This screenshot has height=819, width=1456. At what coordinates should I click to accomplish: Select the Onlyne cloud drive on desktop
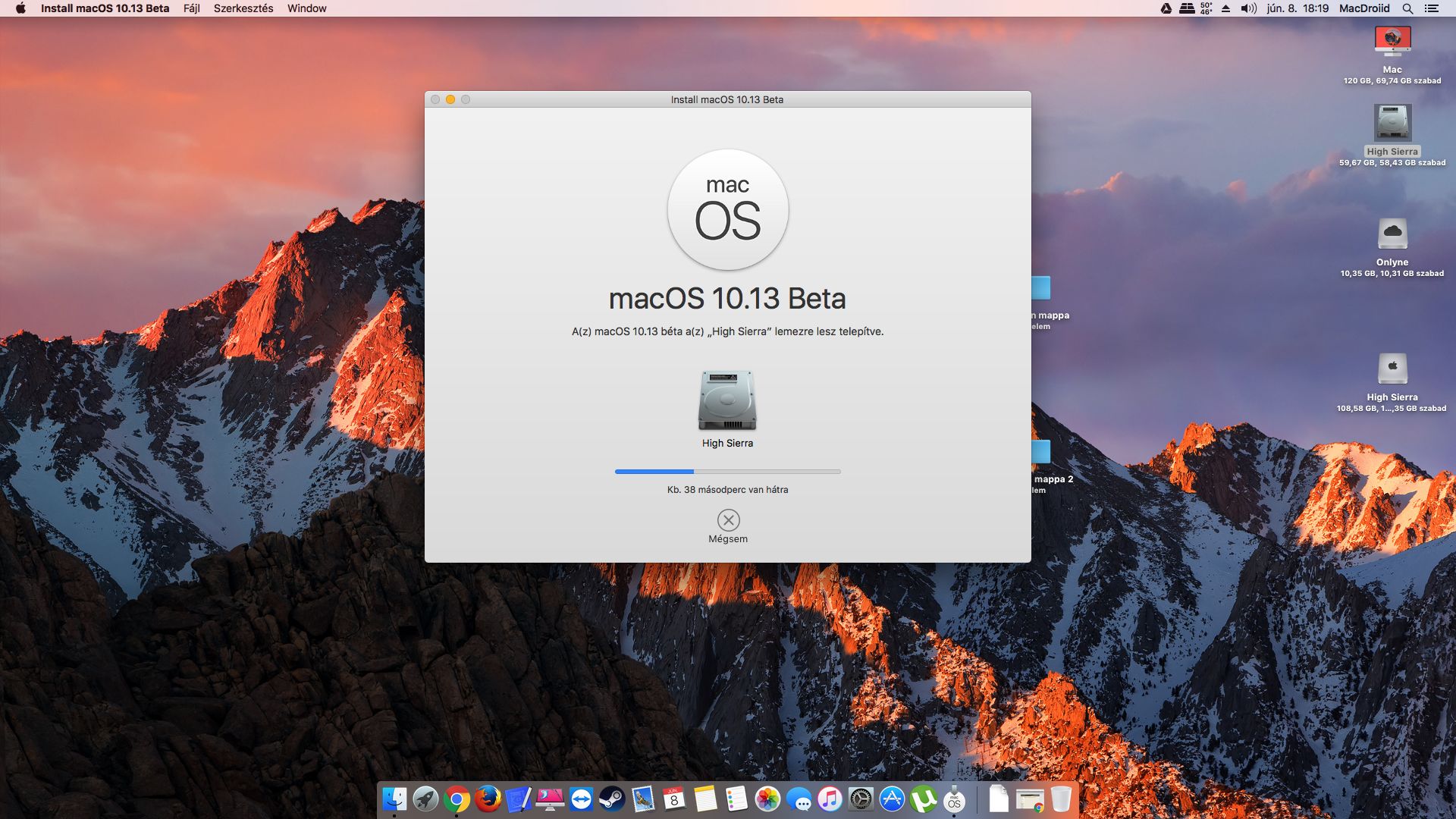tap(1392, 234)
